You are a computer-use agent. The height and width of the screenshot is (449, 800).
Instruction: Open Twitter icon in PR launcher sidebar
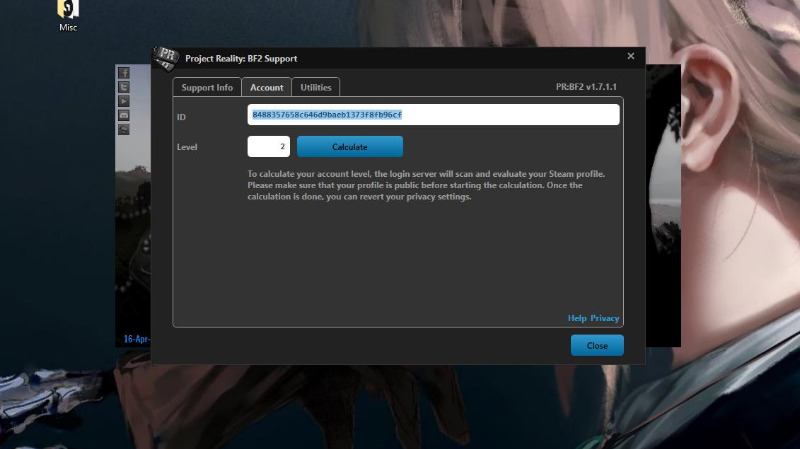coord(124,87)
